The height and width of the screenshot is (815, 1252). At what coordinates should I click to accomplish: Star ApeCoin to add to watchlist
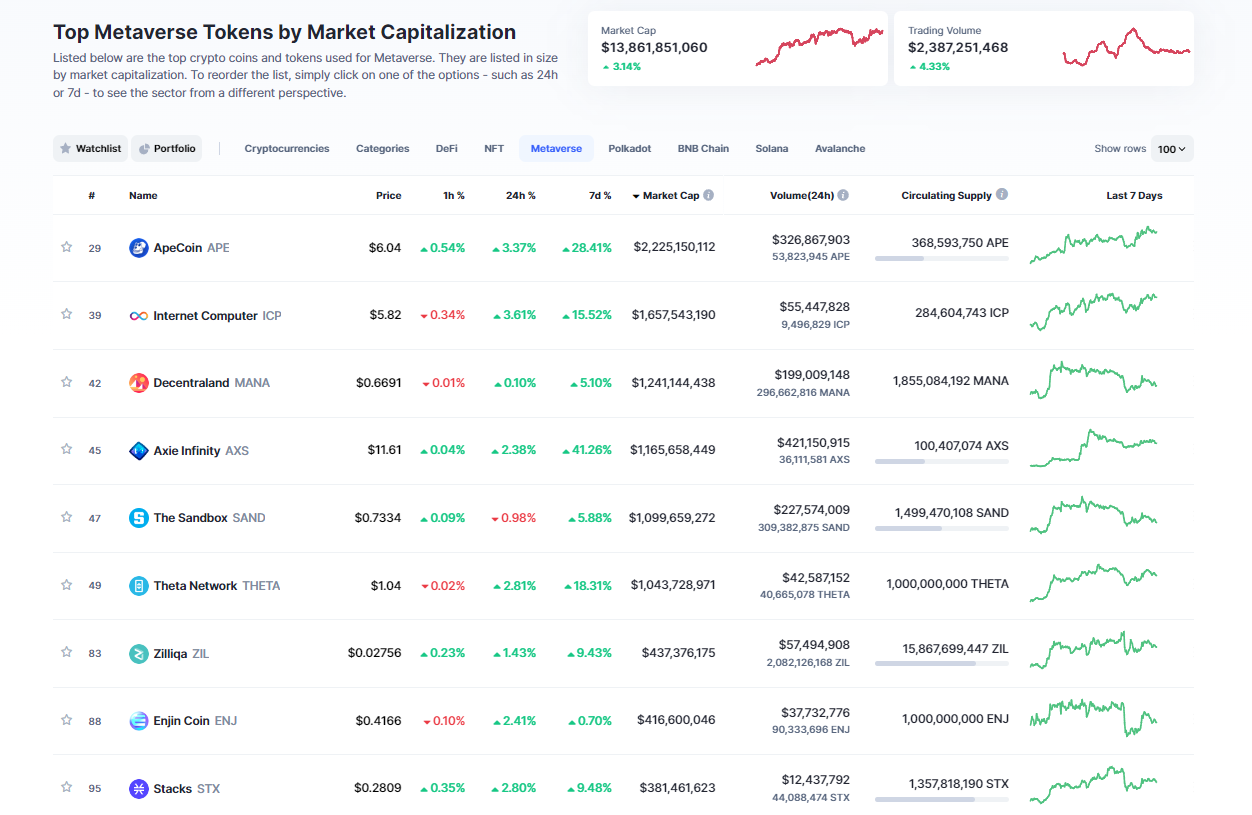tap(67, 247)
